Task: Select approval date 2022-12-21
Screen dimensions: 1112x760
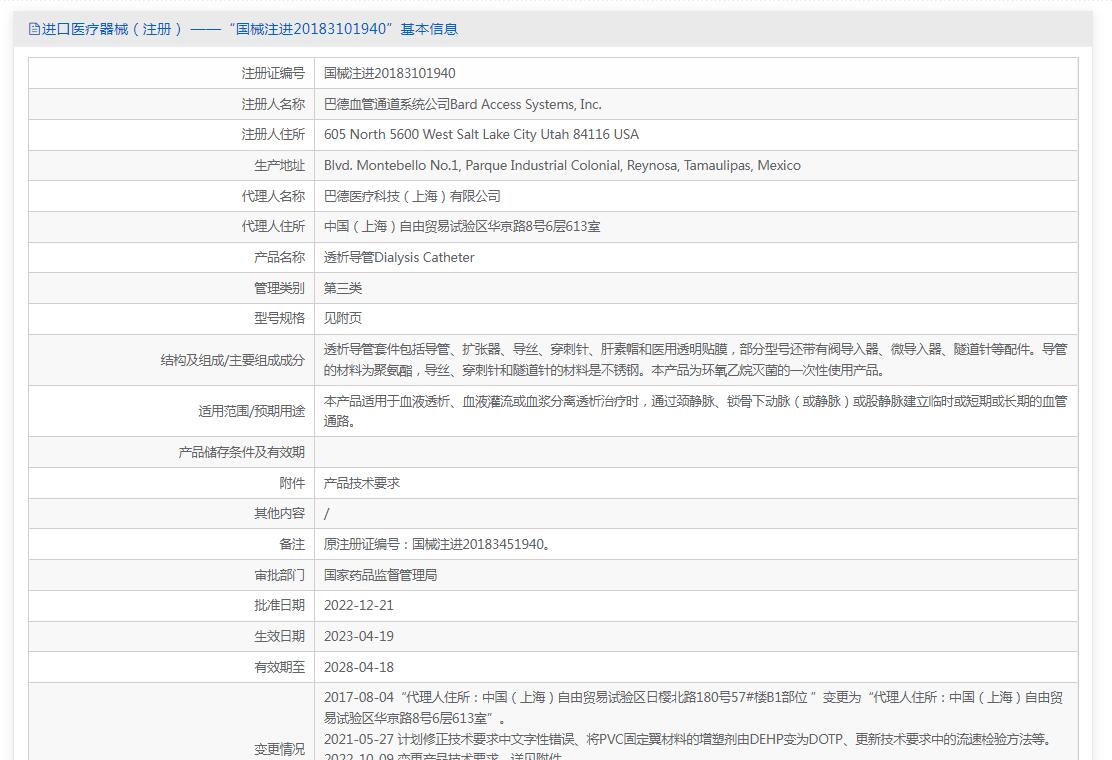Action: tap(358, 605)
